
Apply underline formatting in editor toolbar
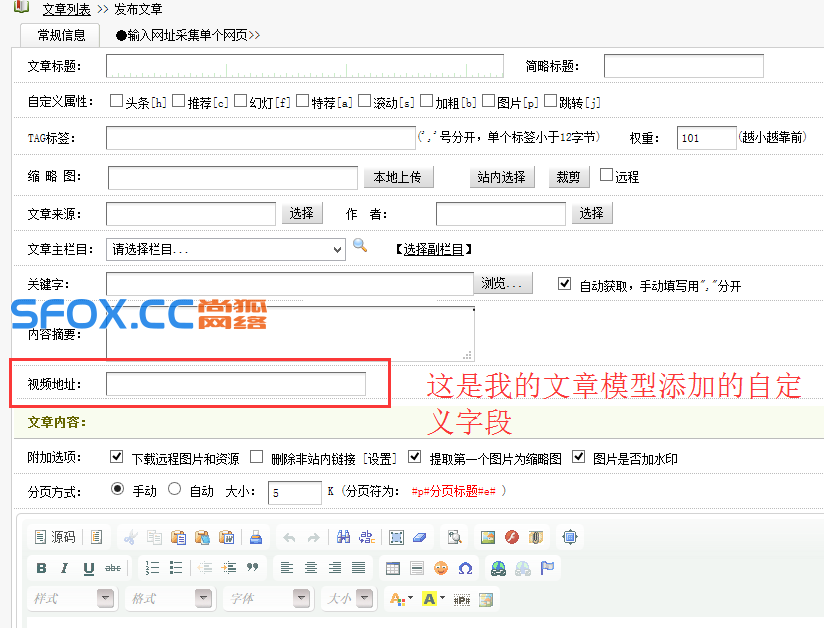pos(89,568)
